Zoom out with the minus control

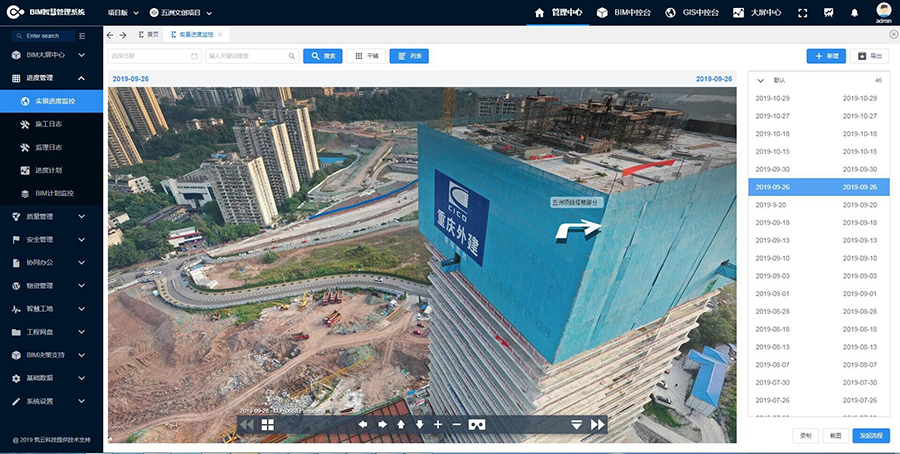pos(457,425)
